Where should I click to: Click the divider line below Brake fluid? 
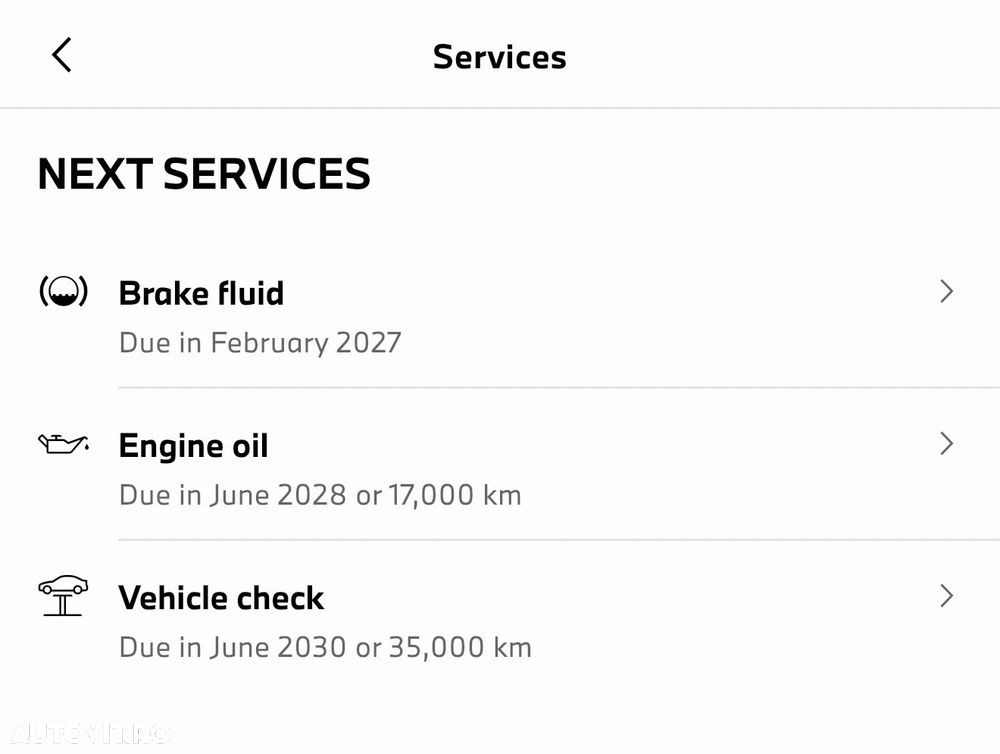559,387
